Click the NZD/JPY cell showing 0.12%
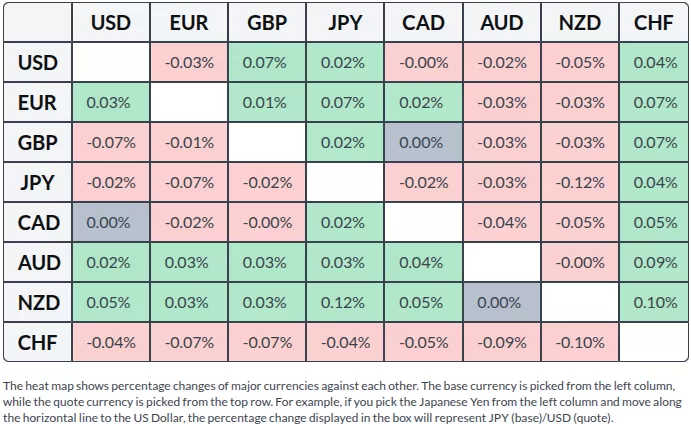The image size is (691, 424). [345, 302]
